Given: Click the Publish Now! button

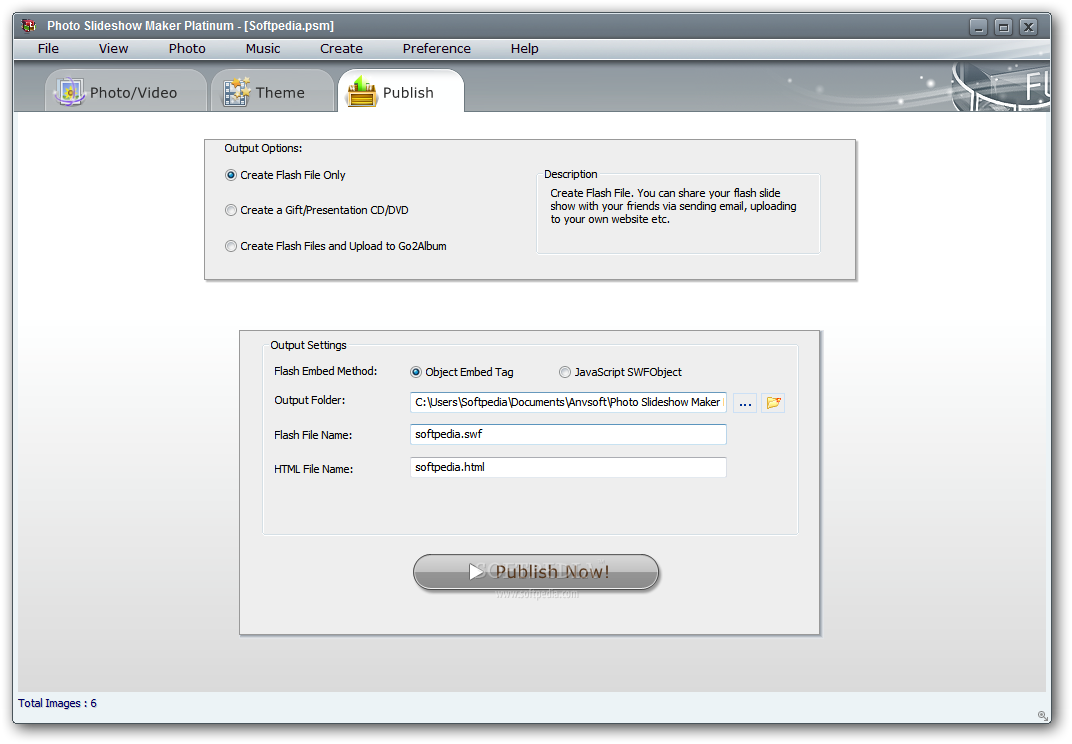Looking at the screenshot, I should tap(536, 572).
